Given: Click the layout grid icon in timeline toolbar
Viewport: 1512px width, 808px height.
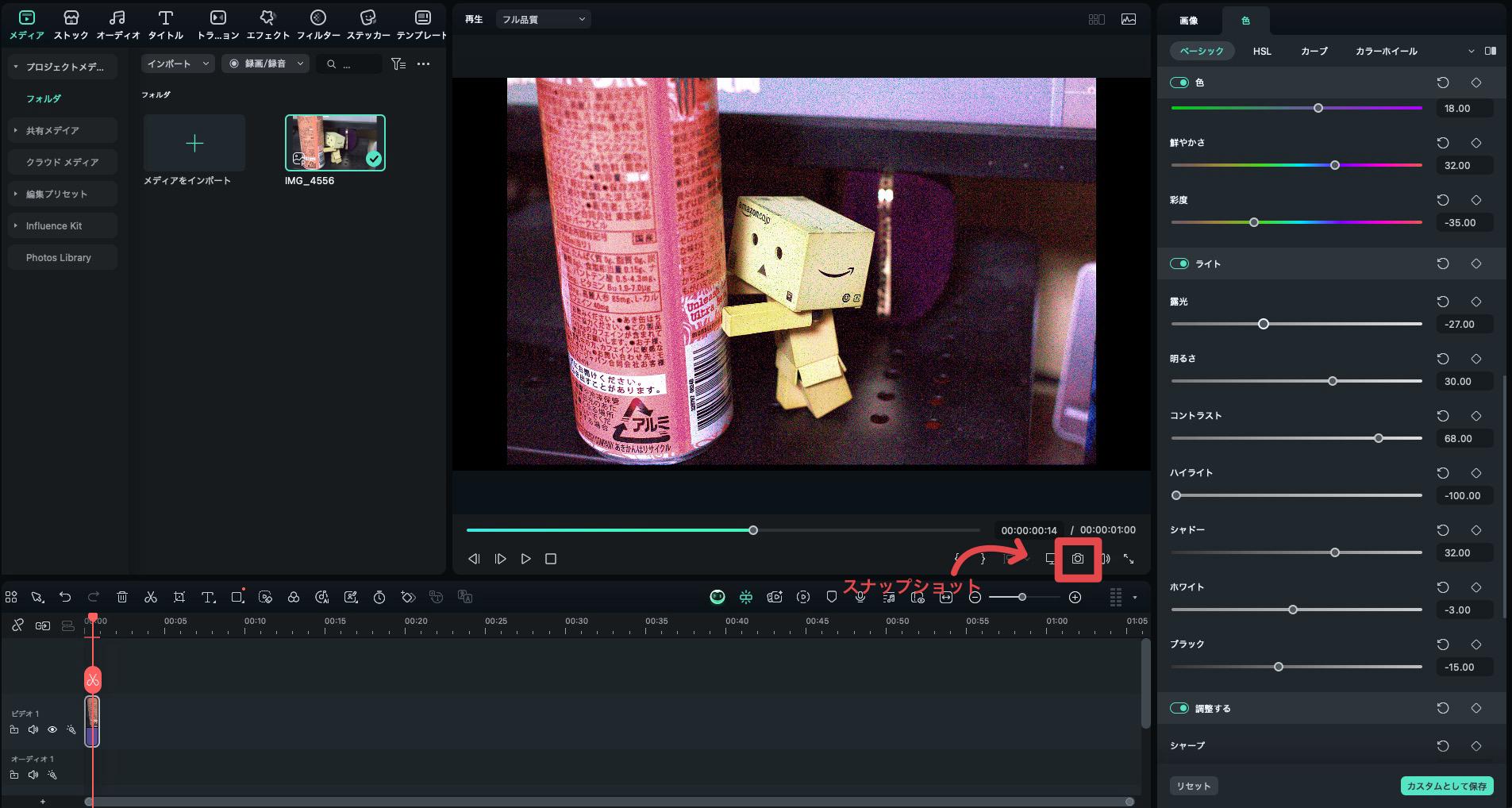Looking at the screenshot, I should coord(11,597).
